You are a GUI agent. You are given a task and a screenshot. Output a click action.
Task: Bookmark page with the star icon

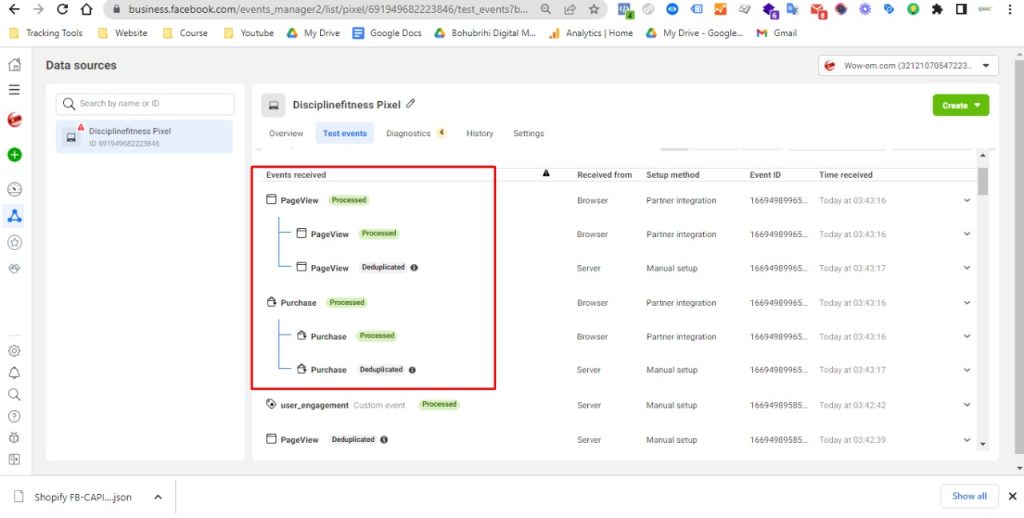pyautogui.click(x=594, y=9)
